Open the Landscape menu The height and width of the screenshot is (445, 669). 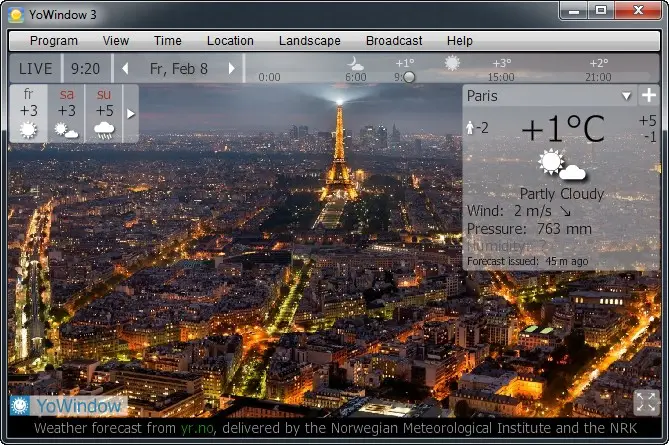310,41
